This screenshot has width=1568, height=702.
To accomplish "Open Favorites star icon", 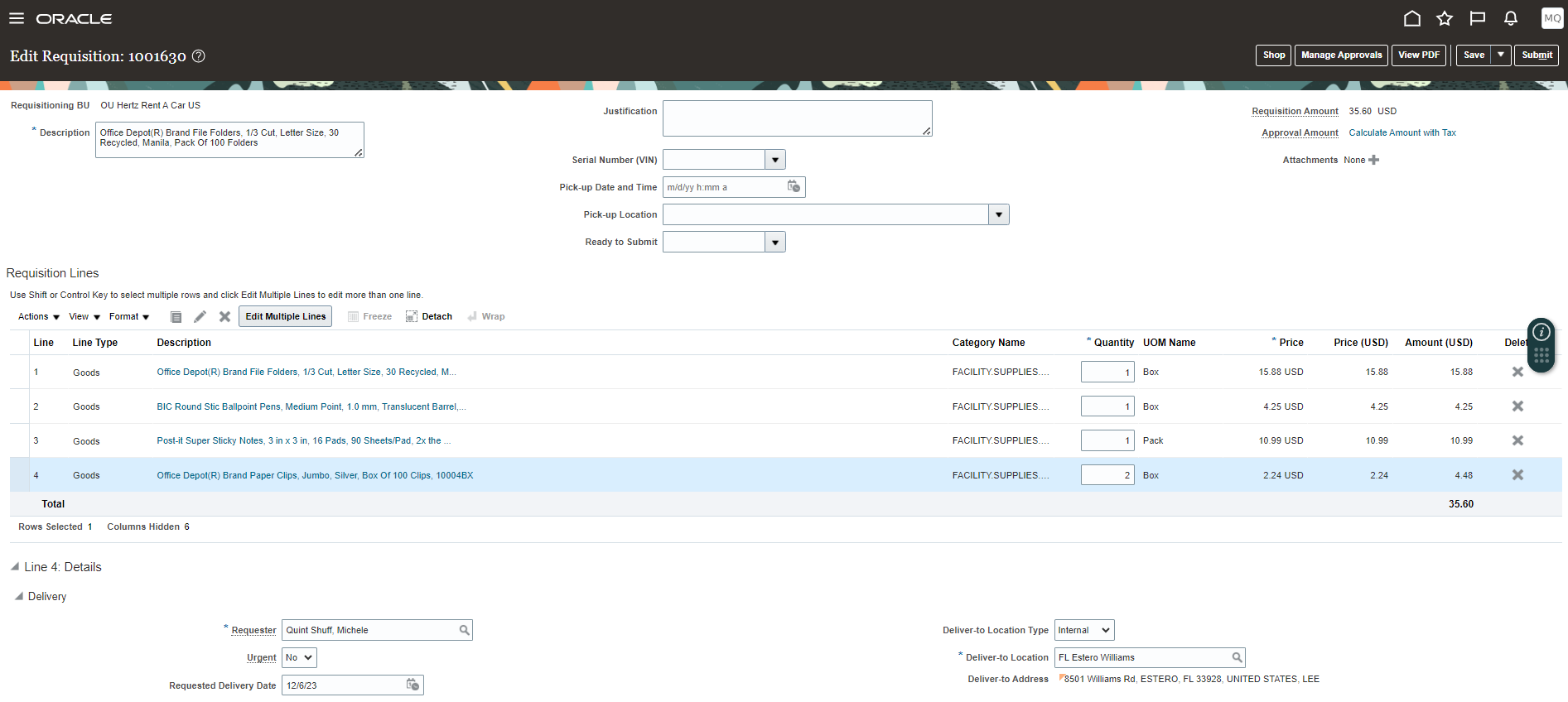I will (x=1445, y=18).
